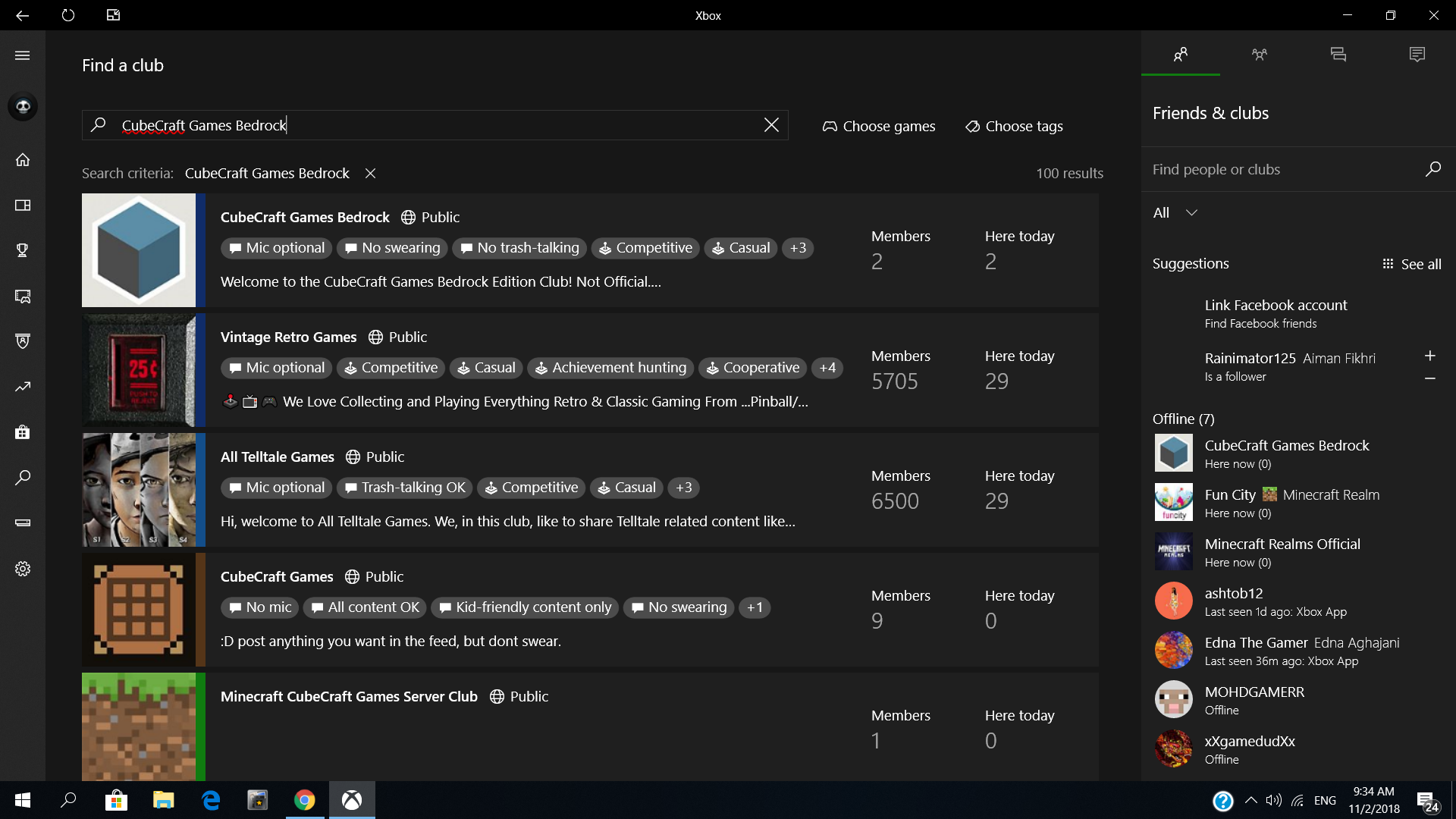The width and height of the screenshot is (1456, 819).
Task: Dismiss Rainimator125 suggestion with minus
Action: click(x=1429, y=378)
